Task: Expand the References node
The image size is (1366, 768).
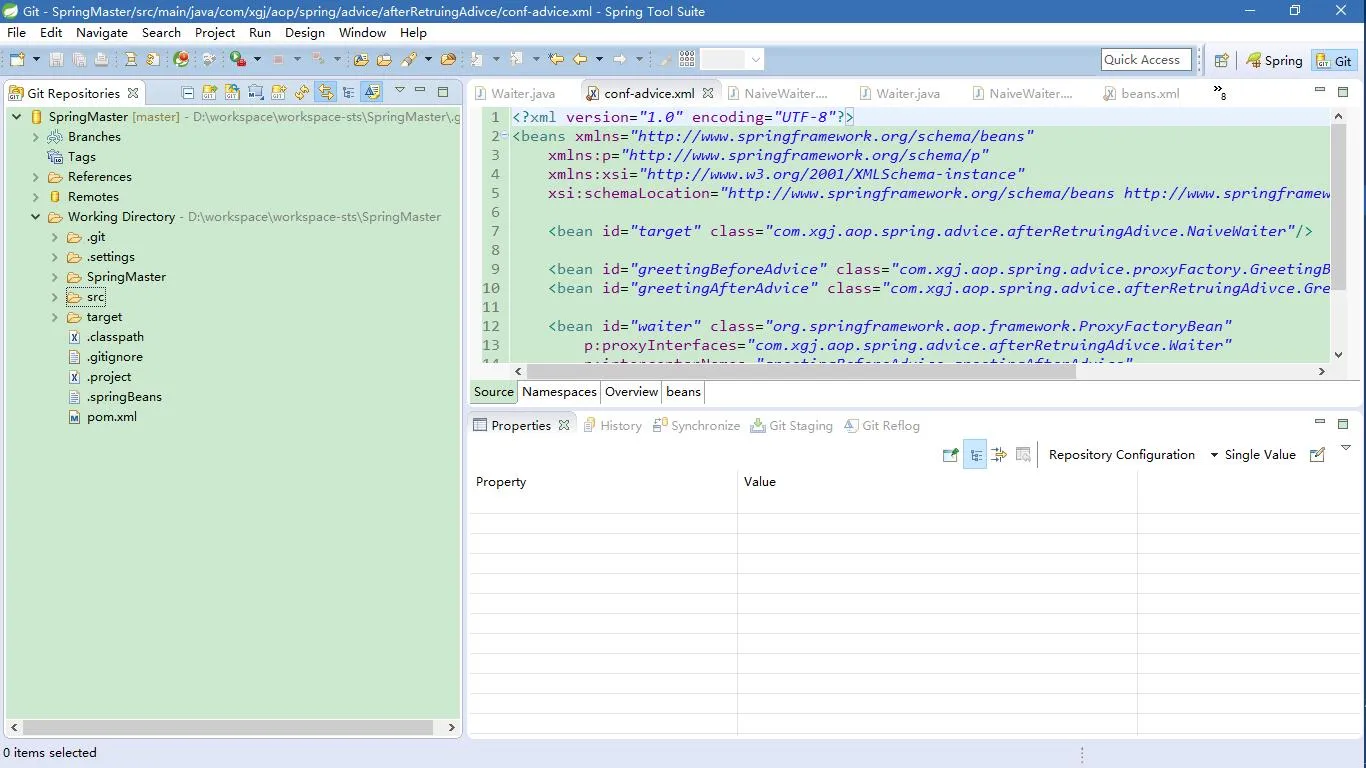Action: click(36, 177)
